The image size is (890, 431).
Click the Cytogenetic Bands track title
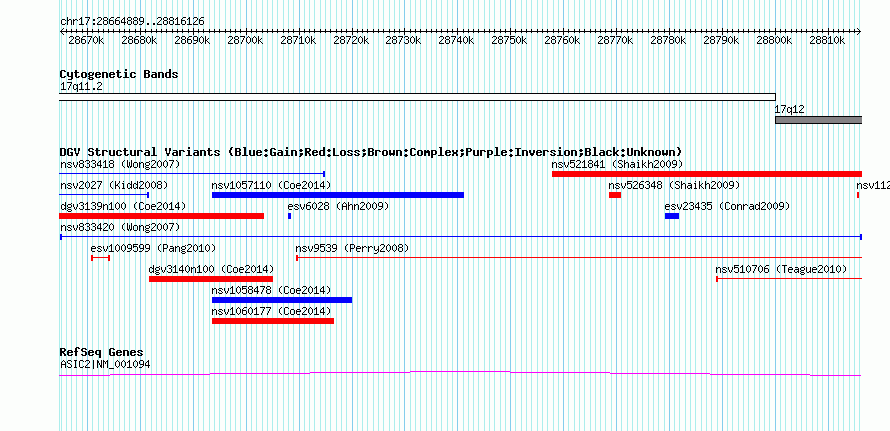(119, 74)
